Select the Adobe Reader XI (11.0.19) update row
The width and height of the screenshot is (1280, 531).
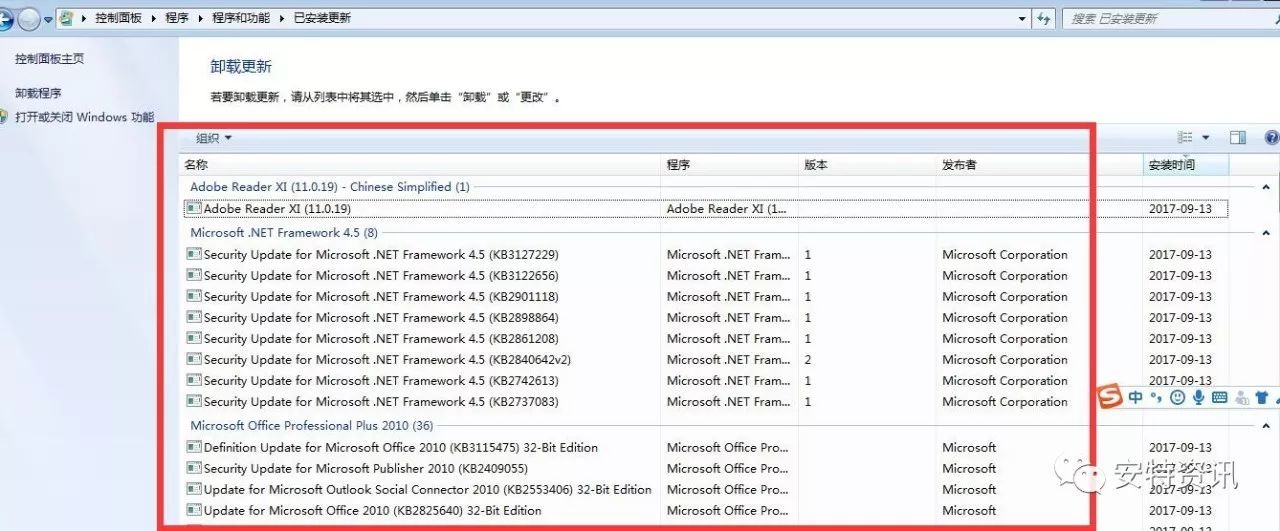(706, 209)
